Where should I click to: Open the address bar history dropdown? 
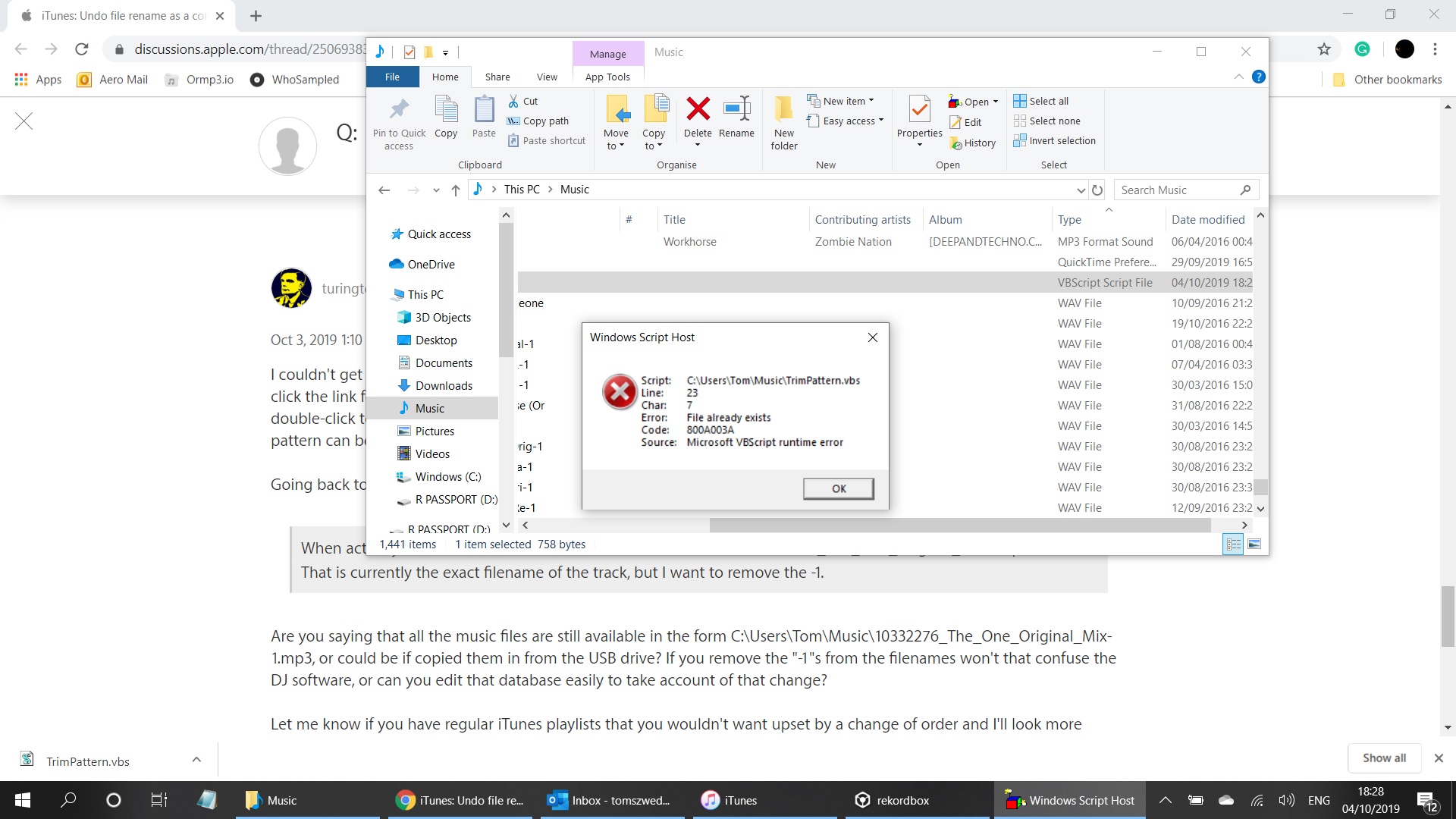tap(1081, 190)
